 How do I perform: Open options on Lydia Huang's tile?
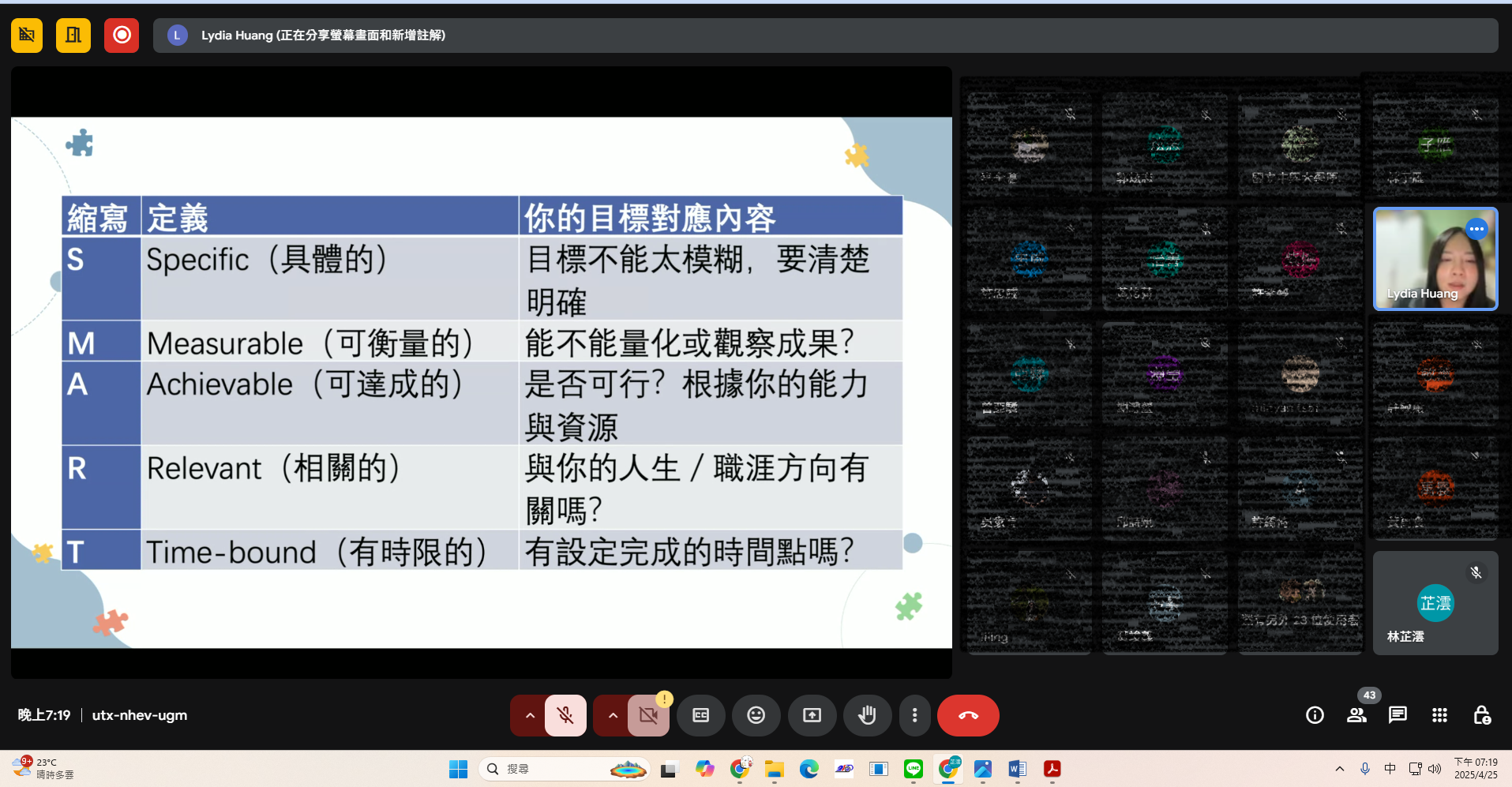[x=1476, y=229]
